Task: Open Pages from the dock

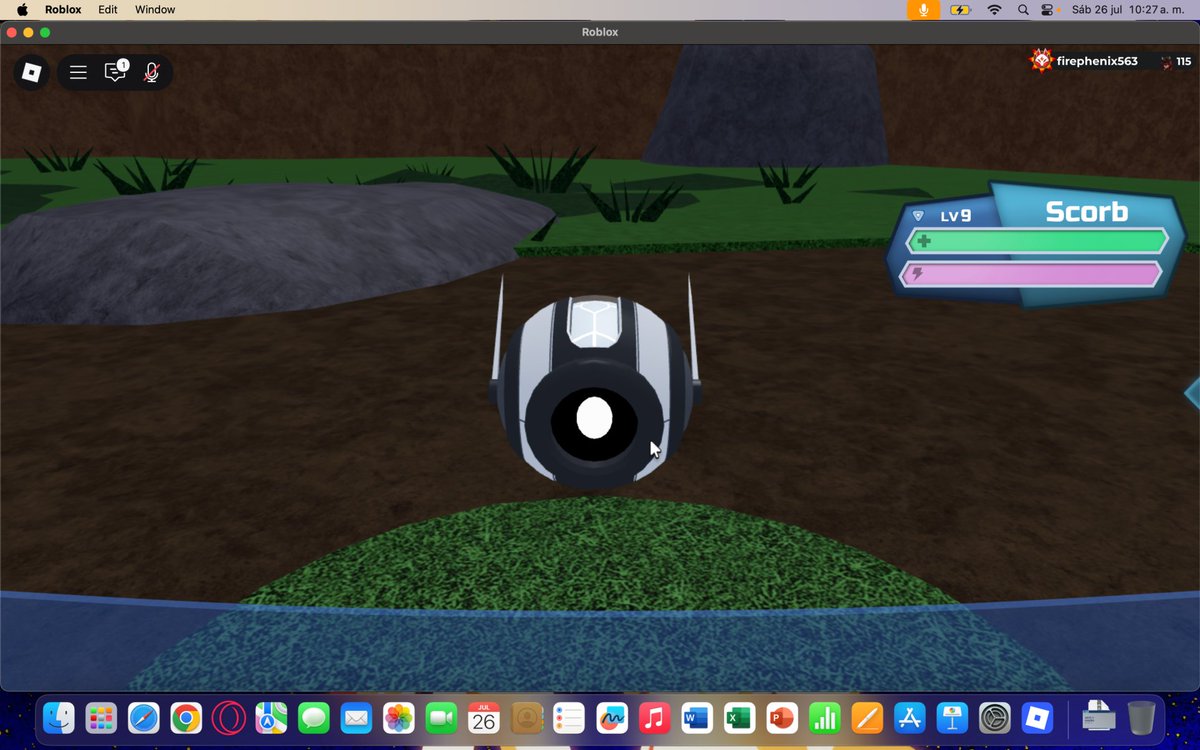Action: (x=866, y=718)
